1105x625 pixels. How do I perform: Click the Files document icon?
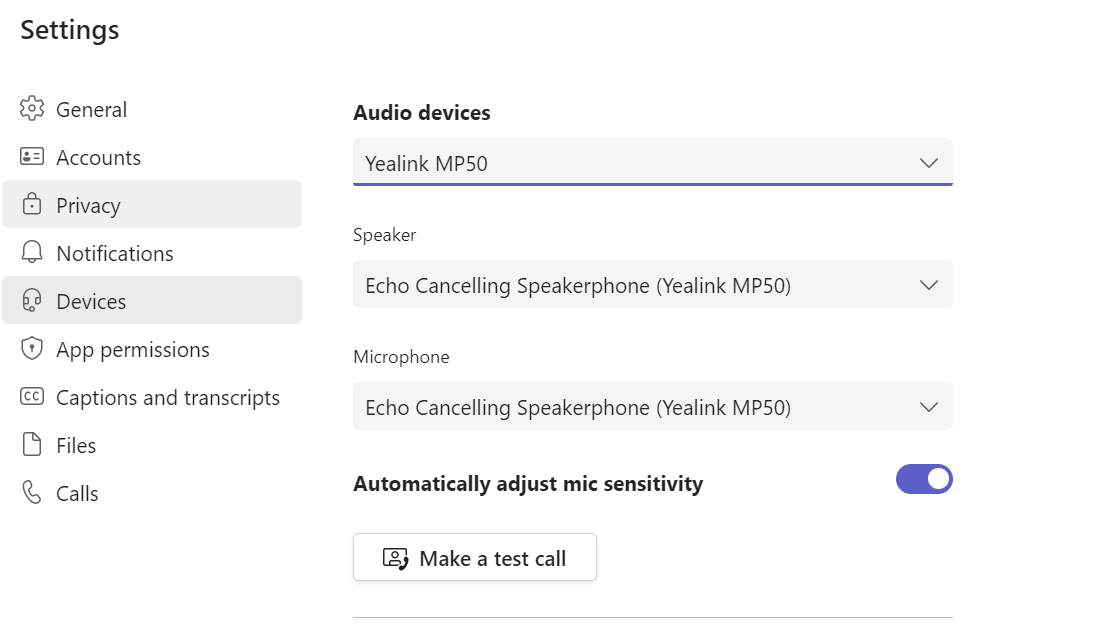coord(32,444)
